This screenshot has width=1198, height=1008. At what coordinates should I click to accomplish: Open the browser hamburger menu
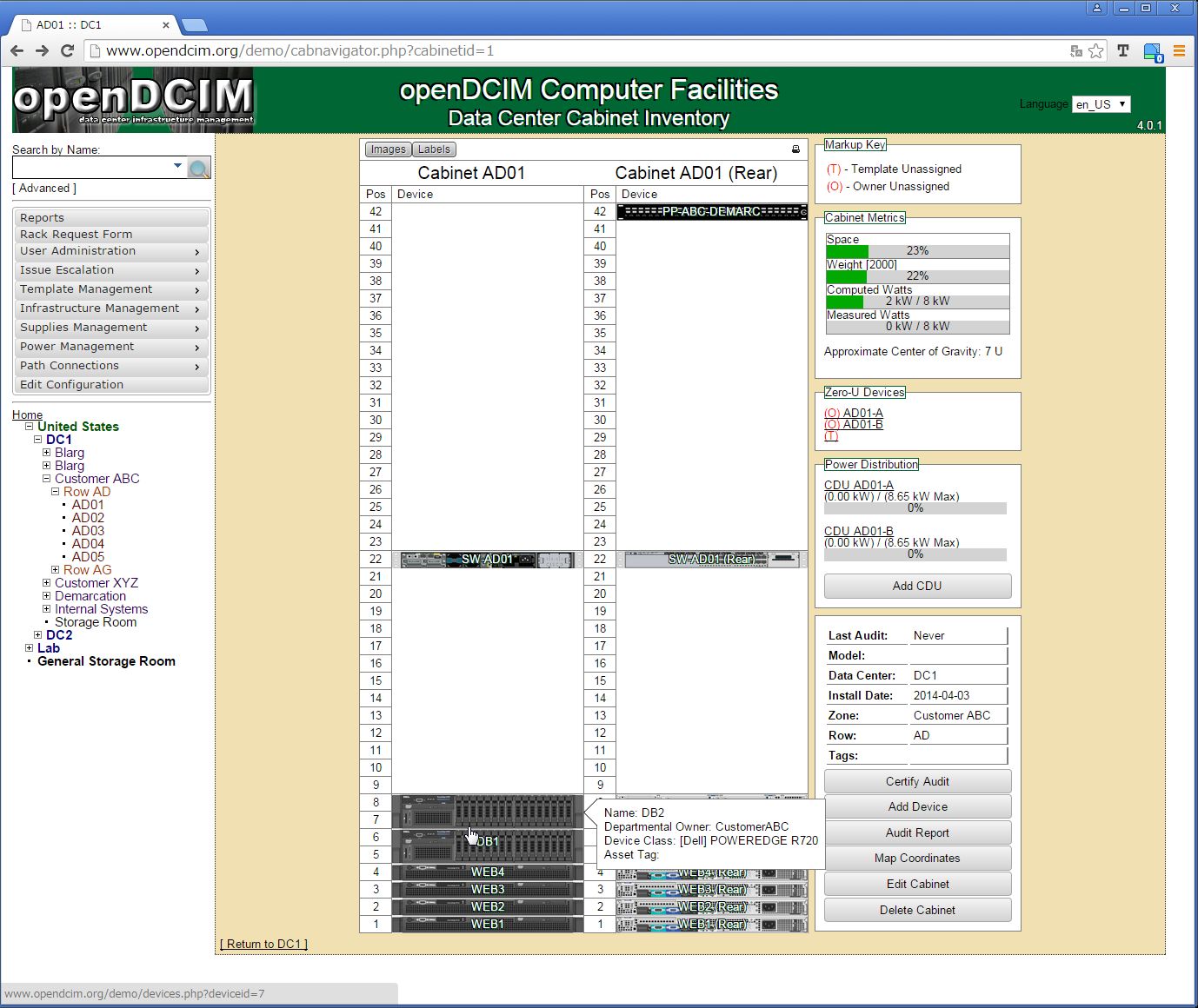[1180, 50]
